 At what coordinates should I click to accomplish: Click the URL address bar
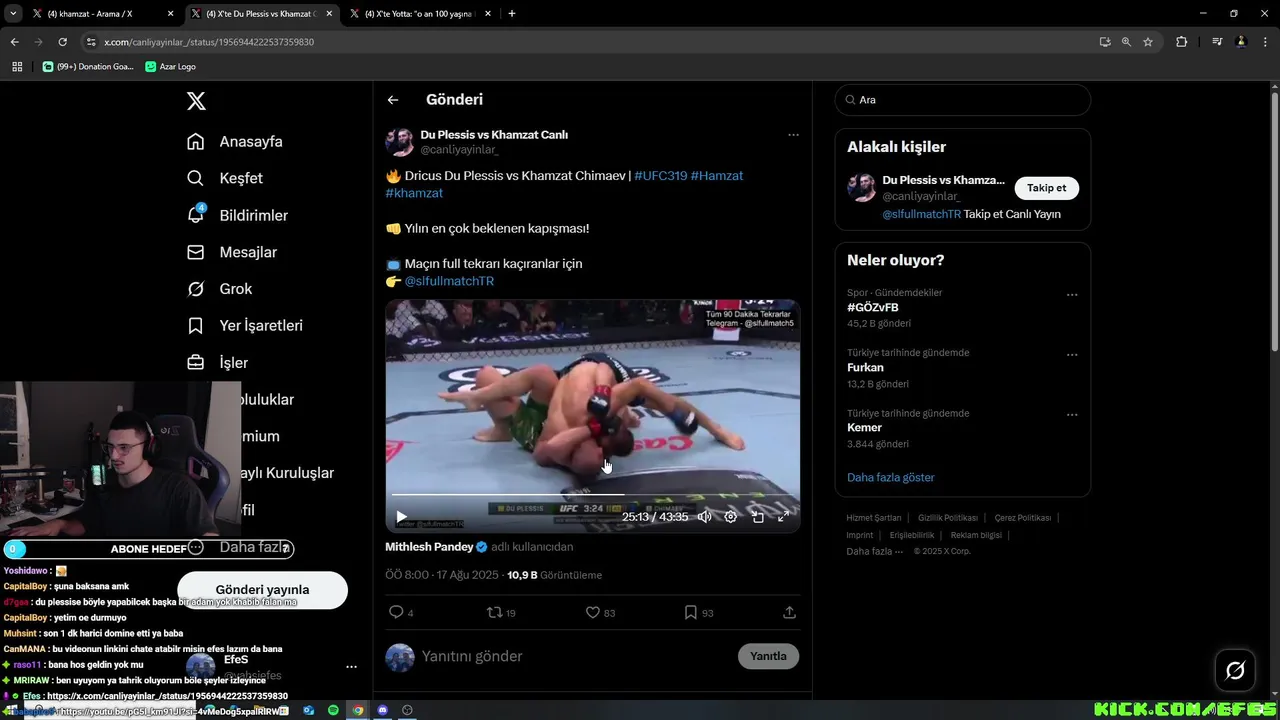[590, 42]
